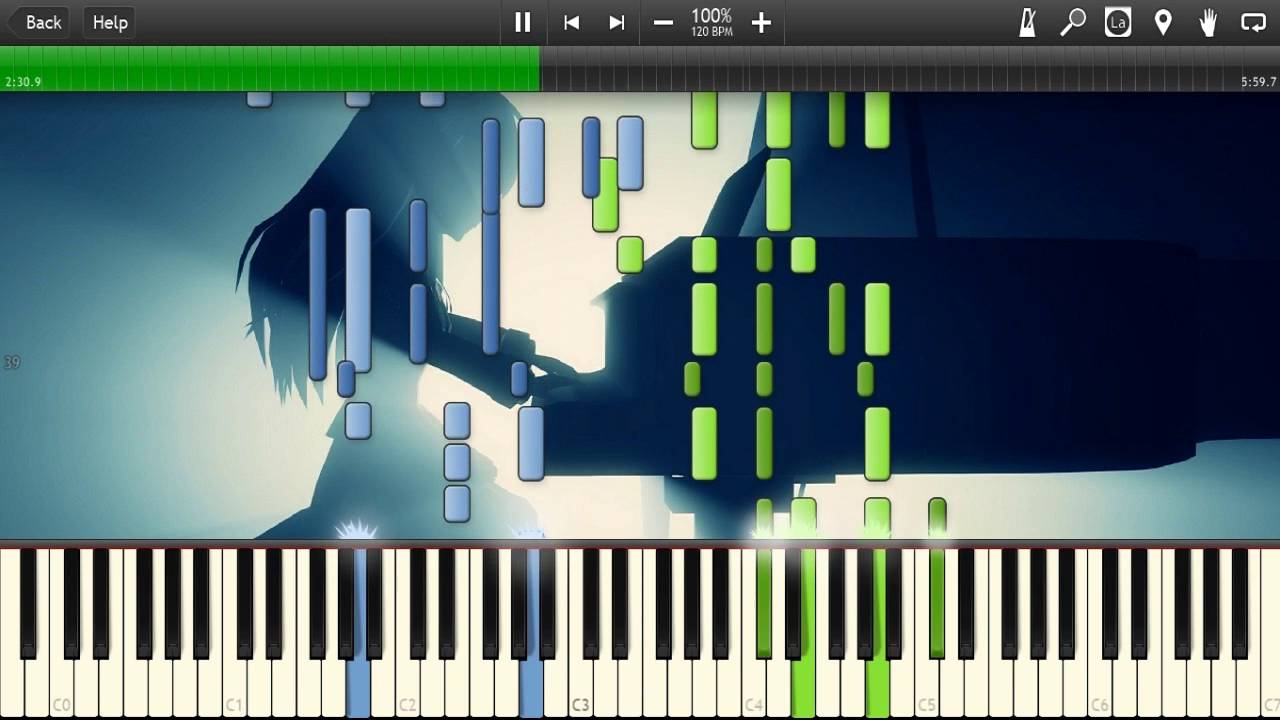The height and width of the screenshot is (720, 1280).
Task: Click the piano key labeled C0
Action: (61, 634)
